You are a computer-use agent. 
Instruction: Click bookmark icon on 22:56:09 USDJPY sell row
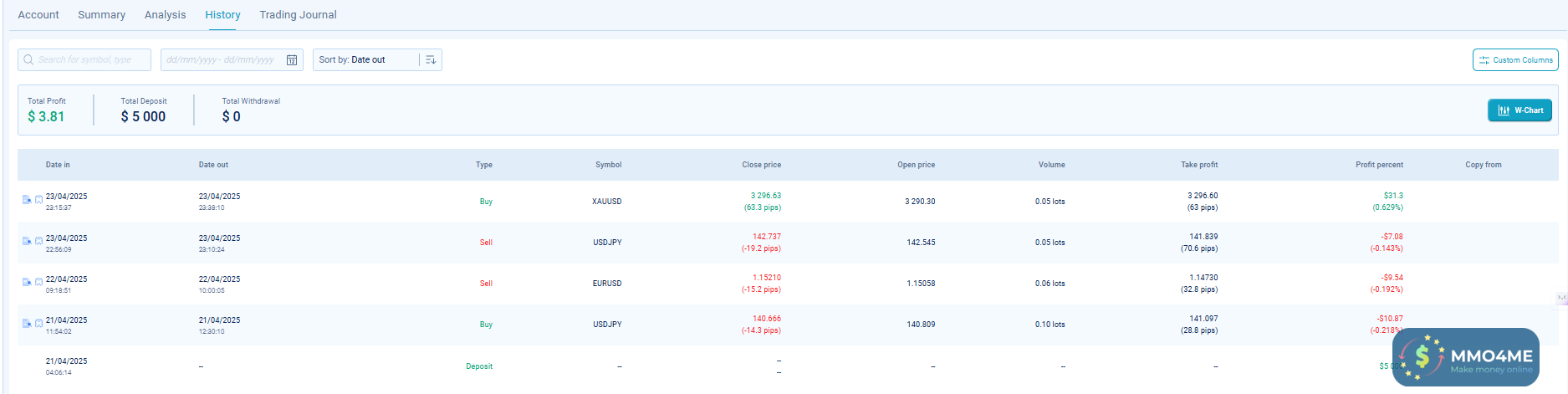click(x=38, y=242)
